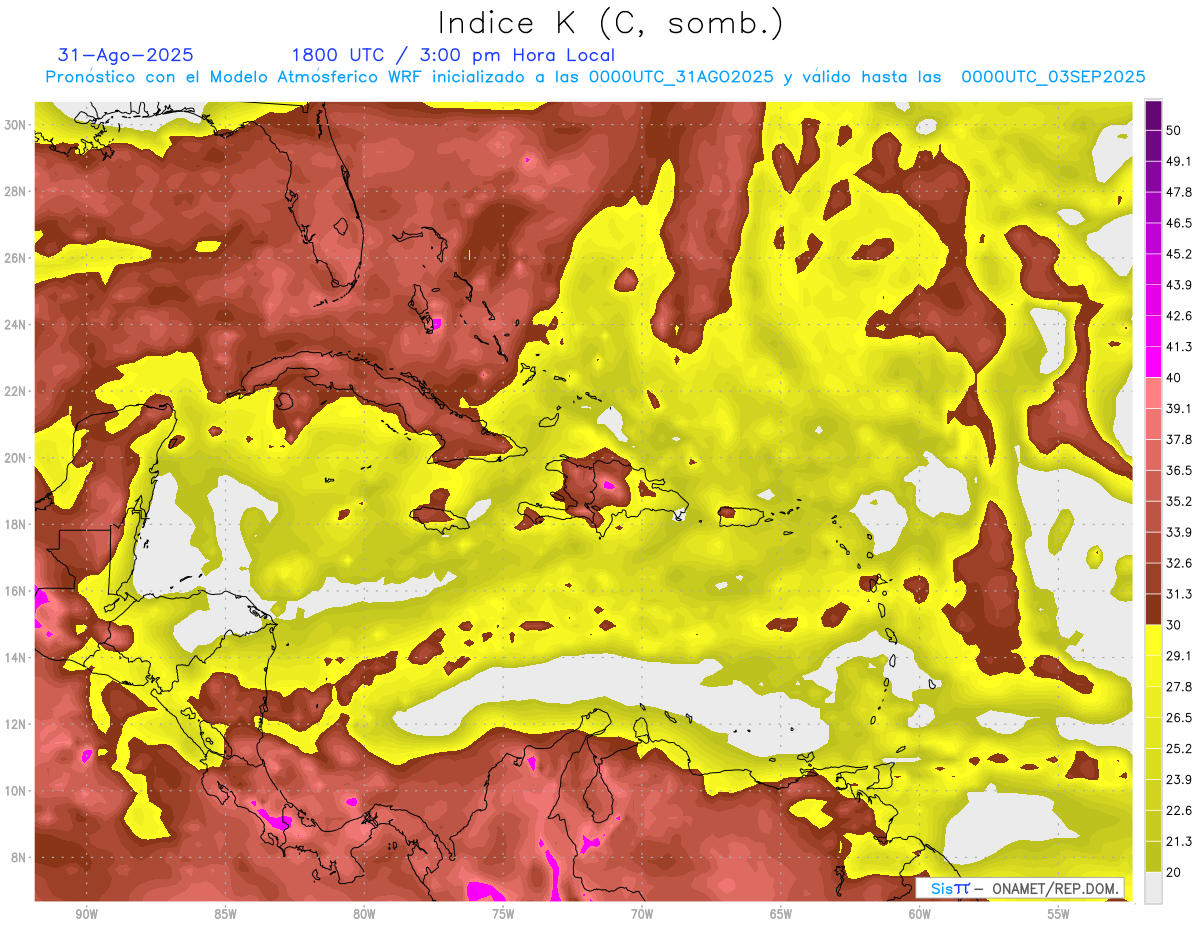Click the legend value 21.3
Screen dimensions: 1200x927
tap(1178, 841)
